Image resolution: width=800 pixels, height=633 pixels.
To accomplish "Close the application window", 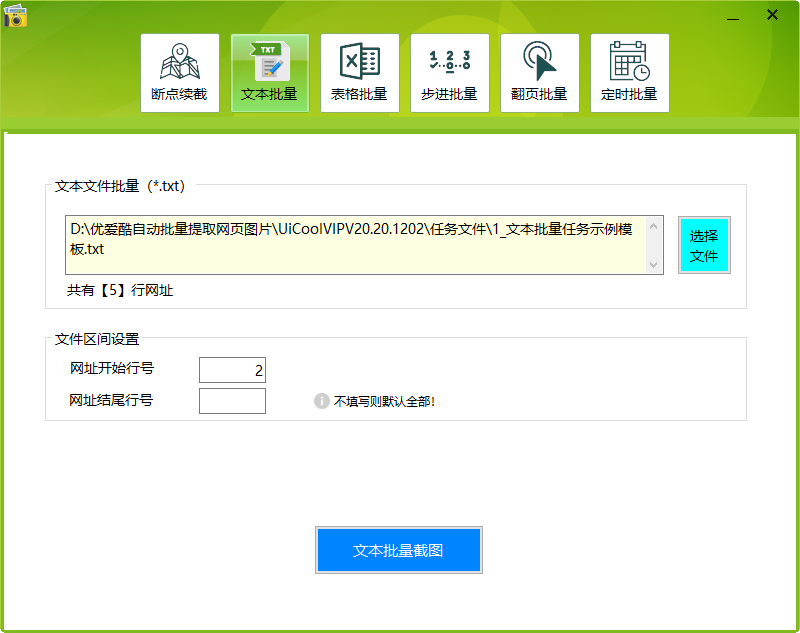I will point(772,15).
